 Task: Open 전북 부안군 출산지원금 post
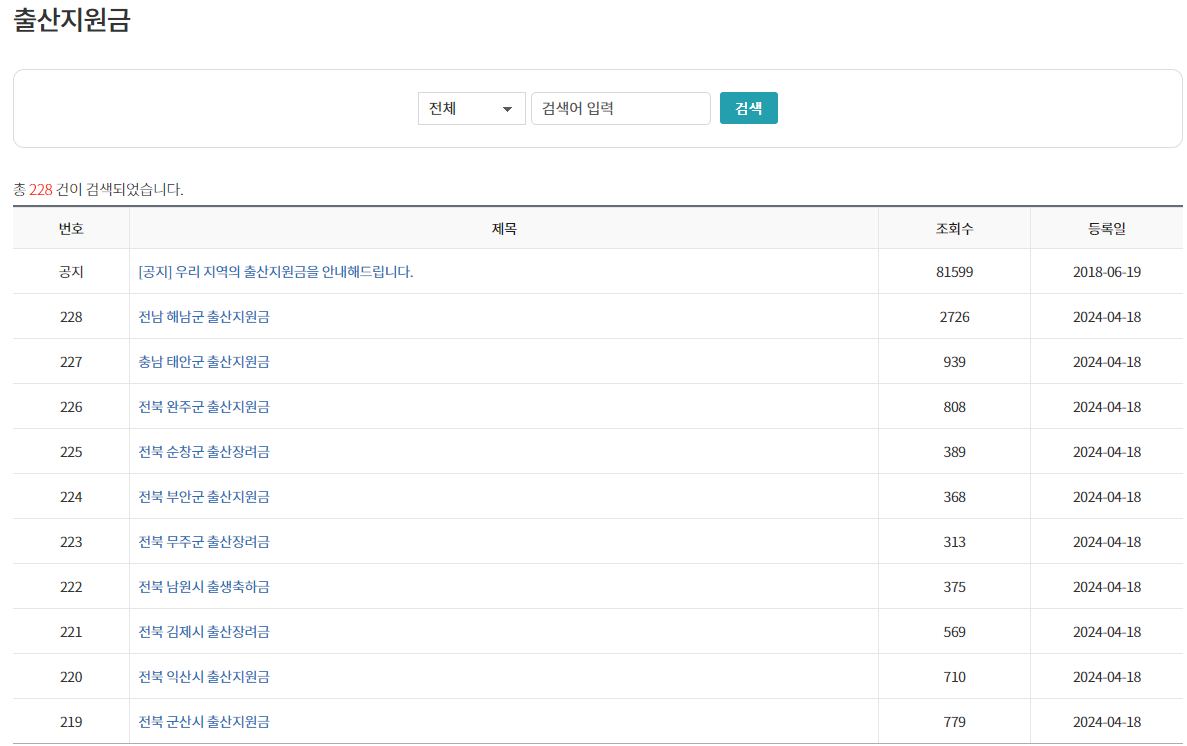pos(204,497)
